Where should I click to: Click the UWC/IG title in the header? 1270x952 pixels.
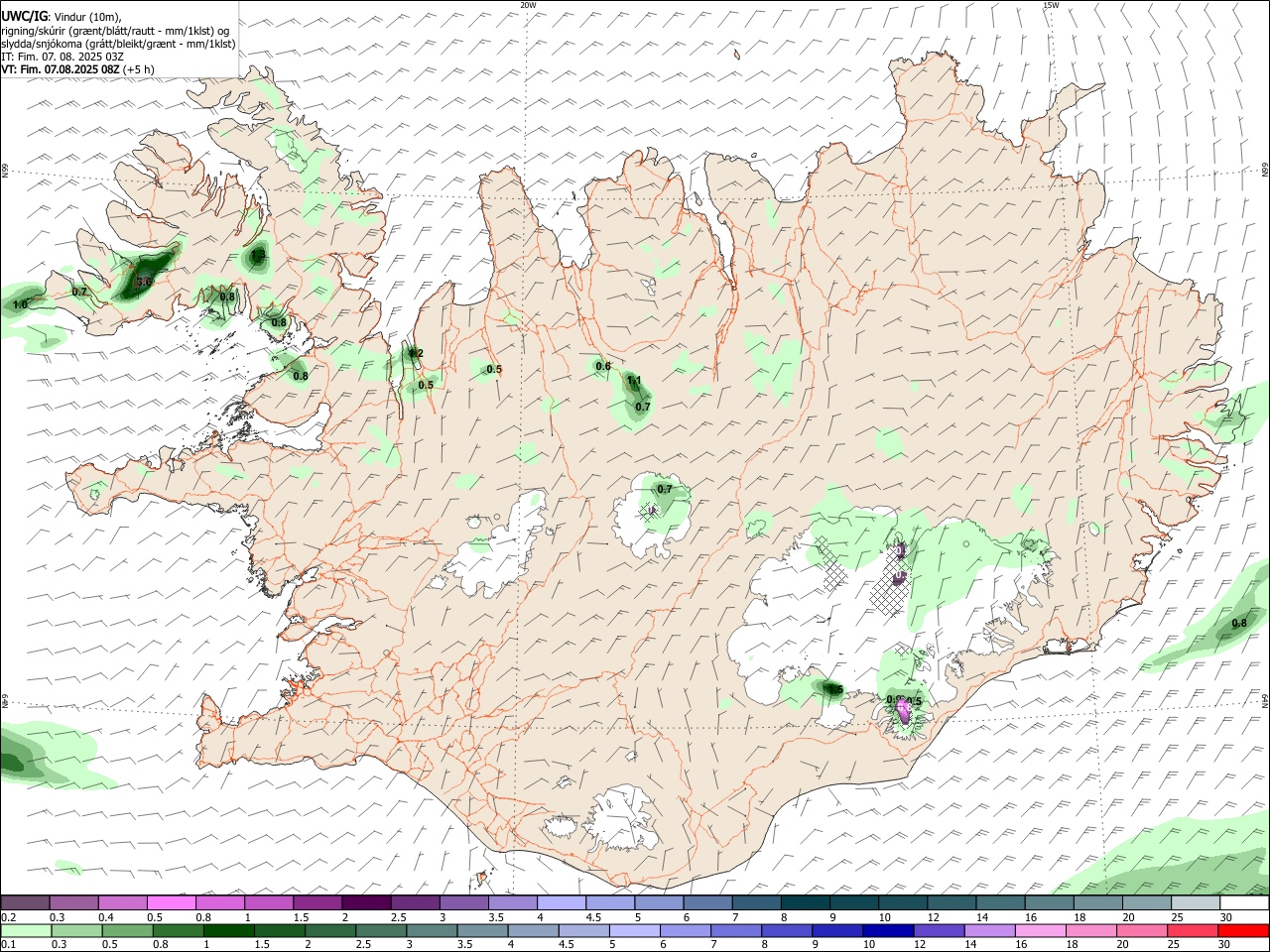(24, 17)
